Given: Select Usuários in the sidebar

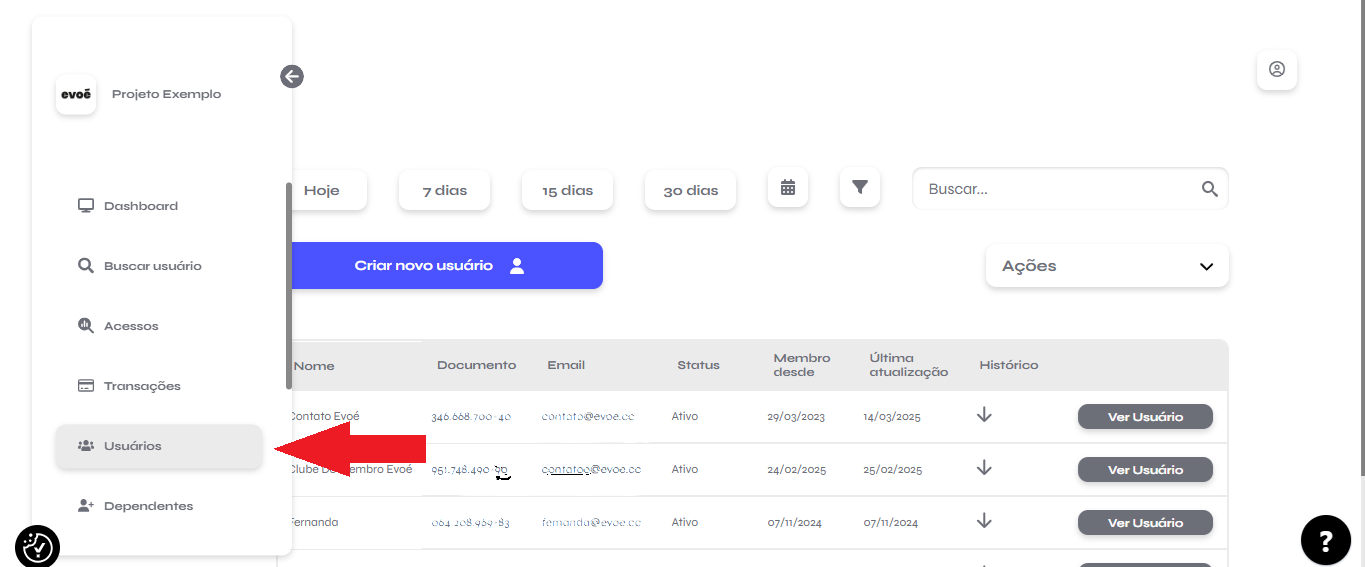Looking at the screenshot, I should pos(159,446).
